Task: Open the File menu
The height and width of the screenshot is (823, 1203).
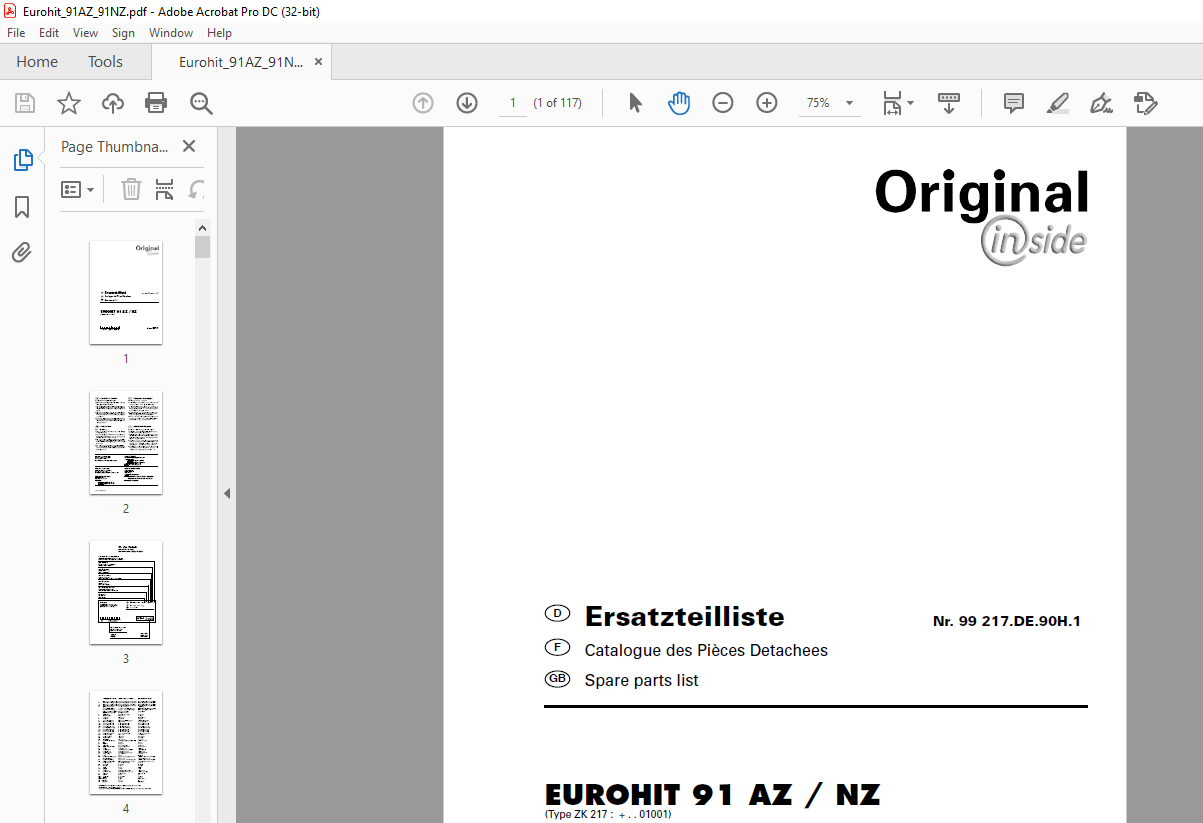Action: click(16, 33)
